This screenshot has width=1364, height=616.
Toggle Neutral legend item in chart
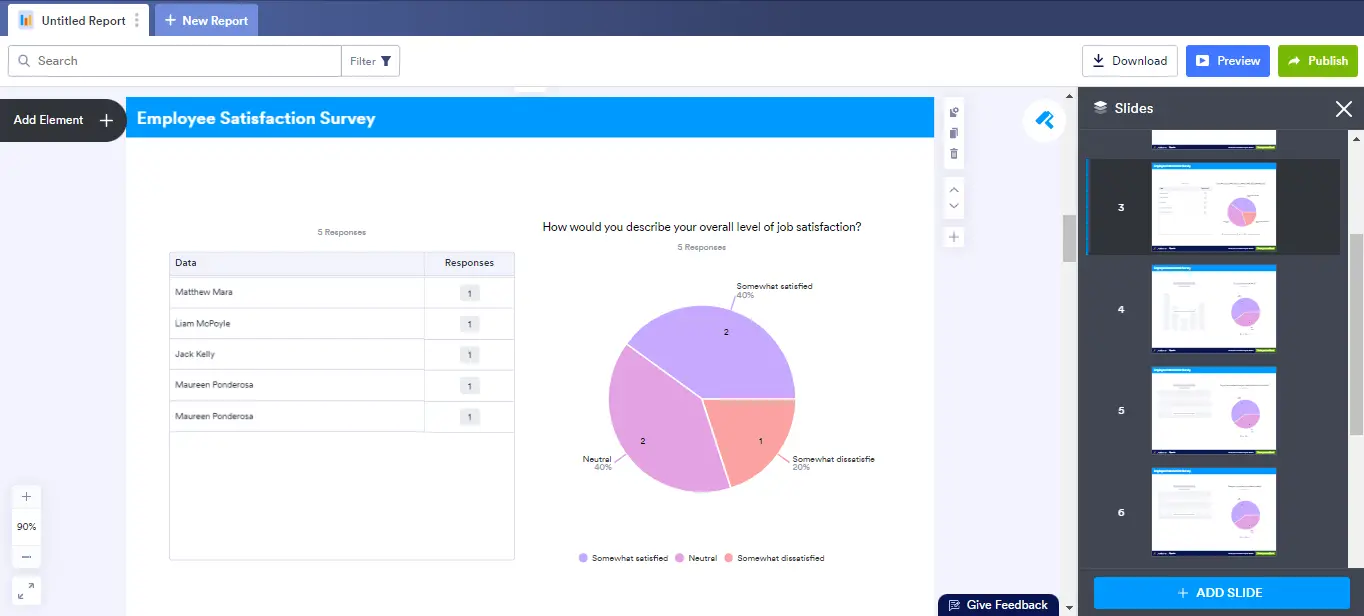[x=697, y=558]
